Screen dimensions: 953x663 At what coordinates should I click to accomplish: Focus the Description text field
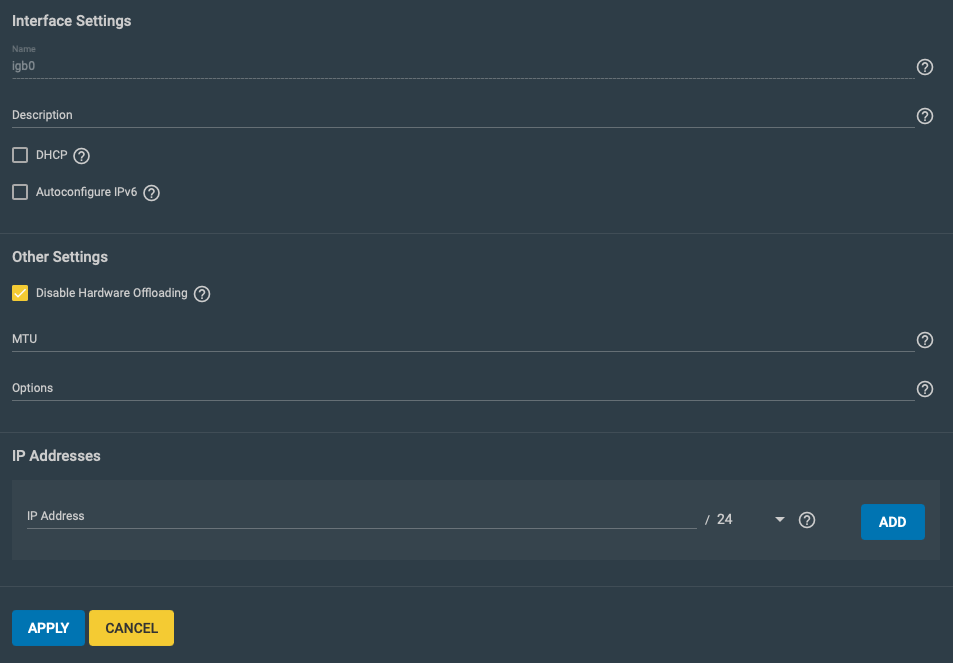pos(463,115)
